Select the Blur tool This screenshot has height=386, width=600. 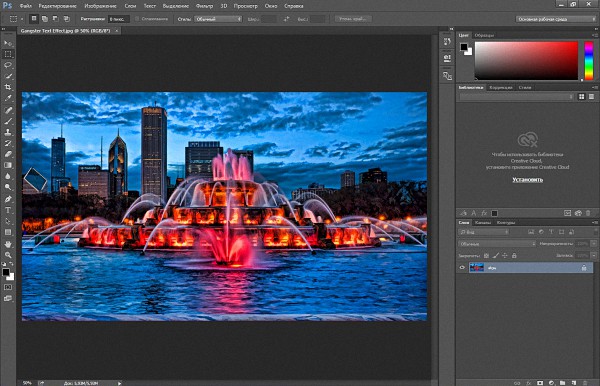pyautogui.click(x=8, y=177)
